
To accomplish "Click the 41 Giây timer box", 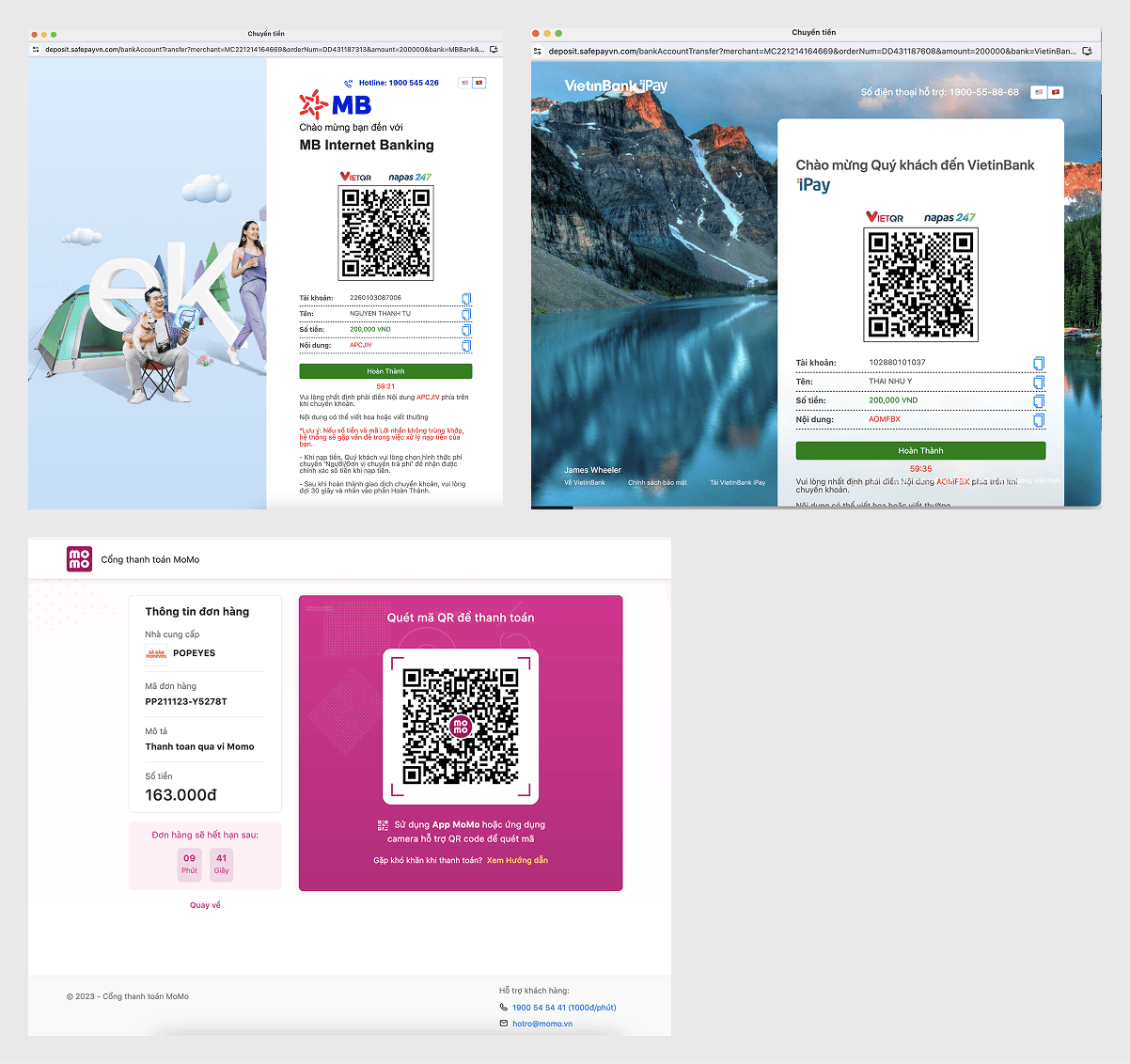I will click(221, 864).
